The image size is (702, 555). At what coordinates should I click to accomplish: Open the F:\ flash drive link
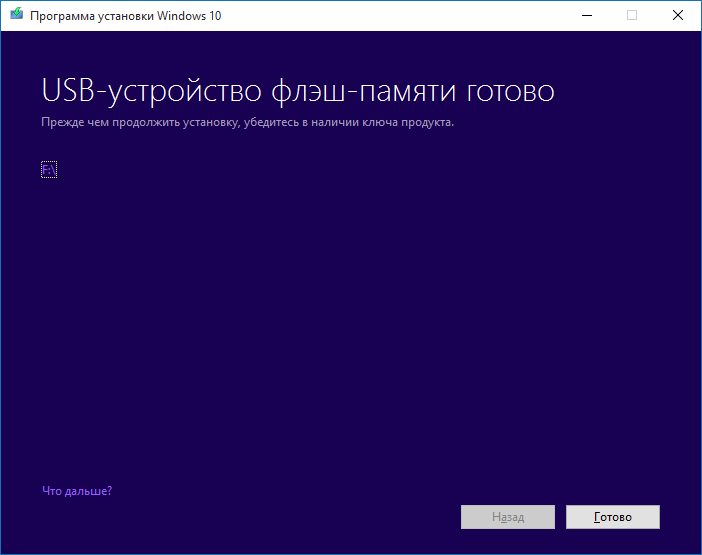pos(49,170)
